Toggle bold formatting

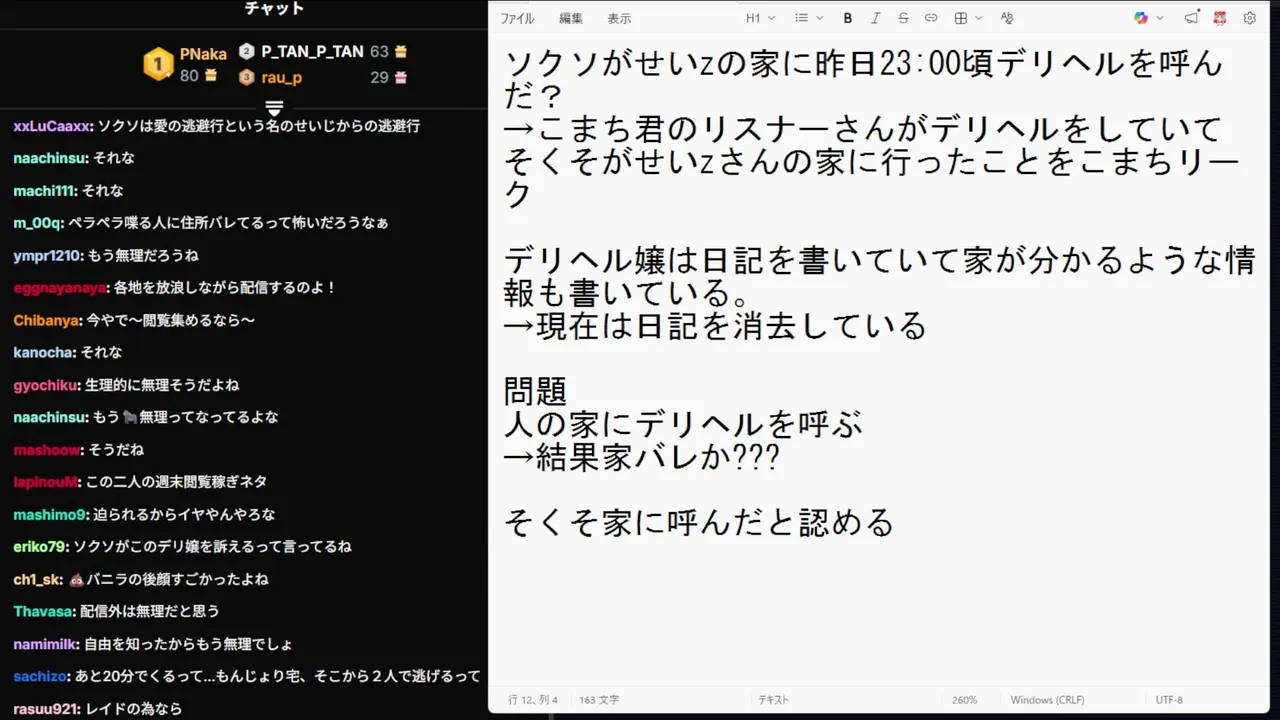coord(848,18)
